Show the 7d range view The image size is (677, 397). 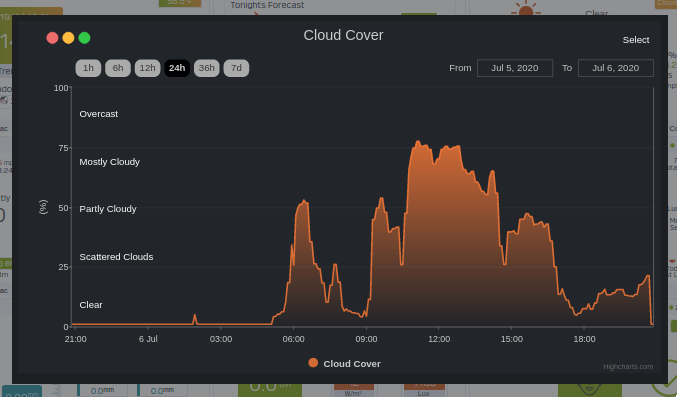tap(236, 68)
